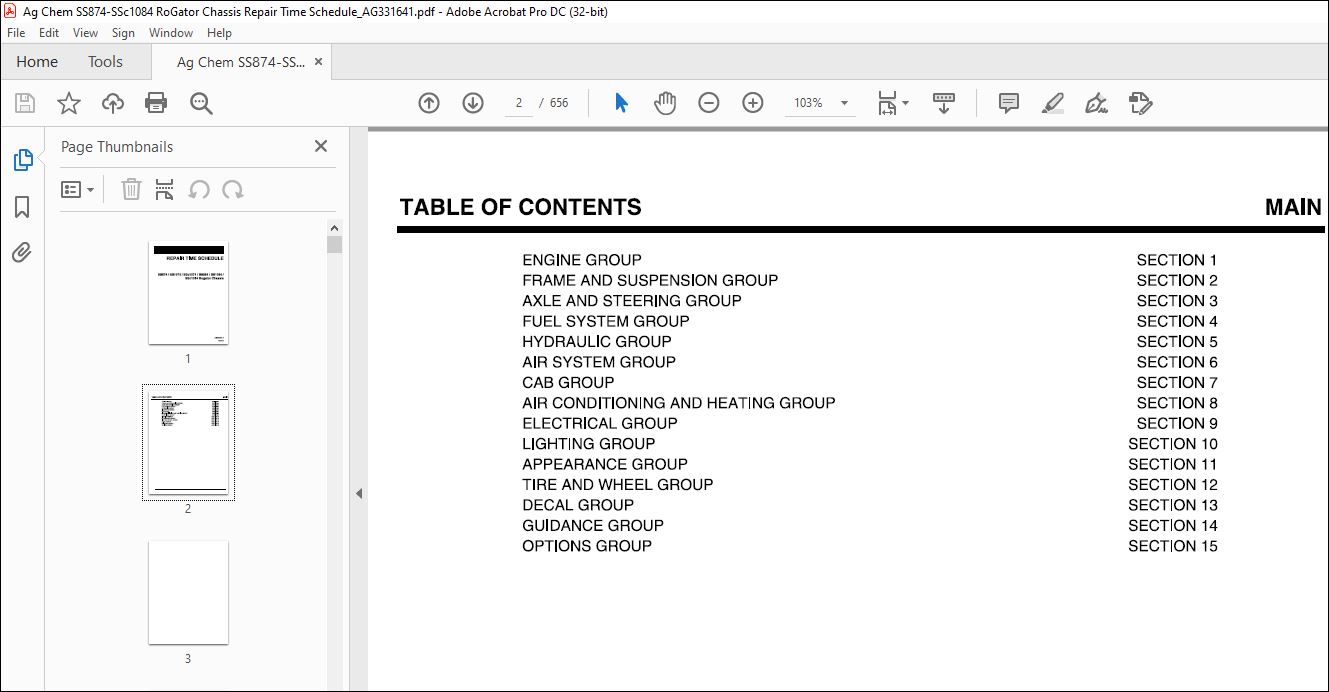This screenshot has width=1329, height=692.
Task: Select the Highlight text pen tool
Action: point(1052,103)
